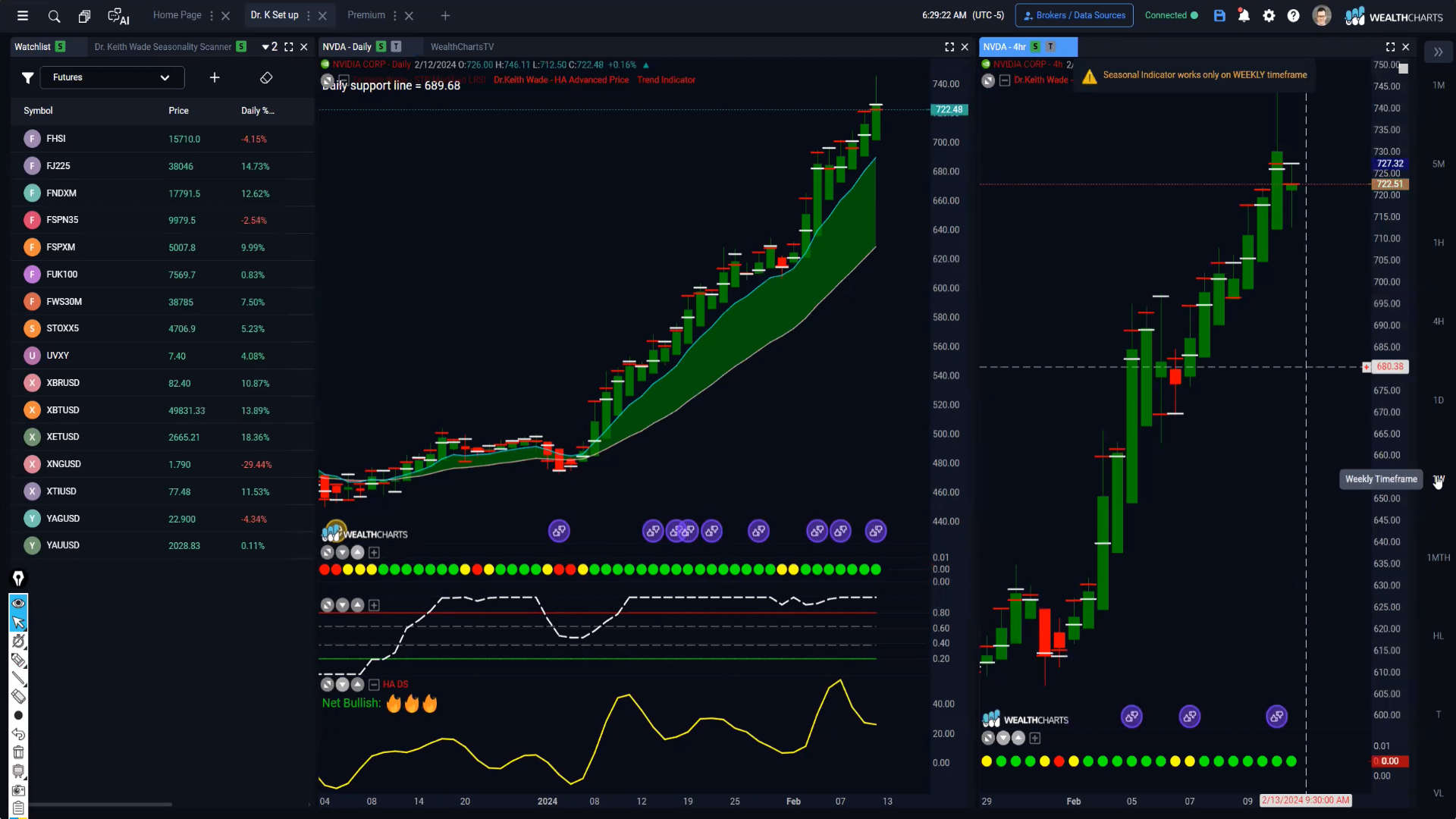This screenshot has height=819, width=1456.
Task: Open the Dr. Keith Wade Seasonality Scanner tab
Action: 163,47
